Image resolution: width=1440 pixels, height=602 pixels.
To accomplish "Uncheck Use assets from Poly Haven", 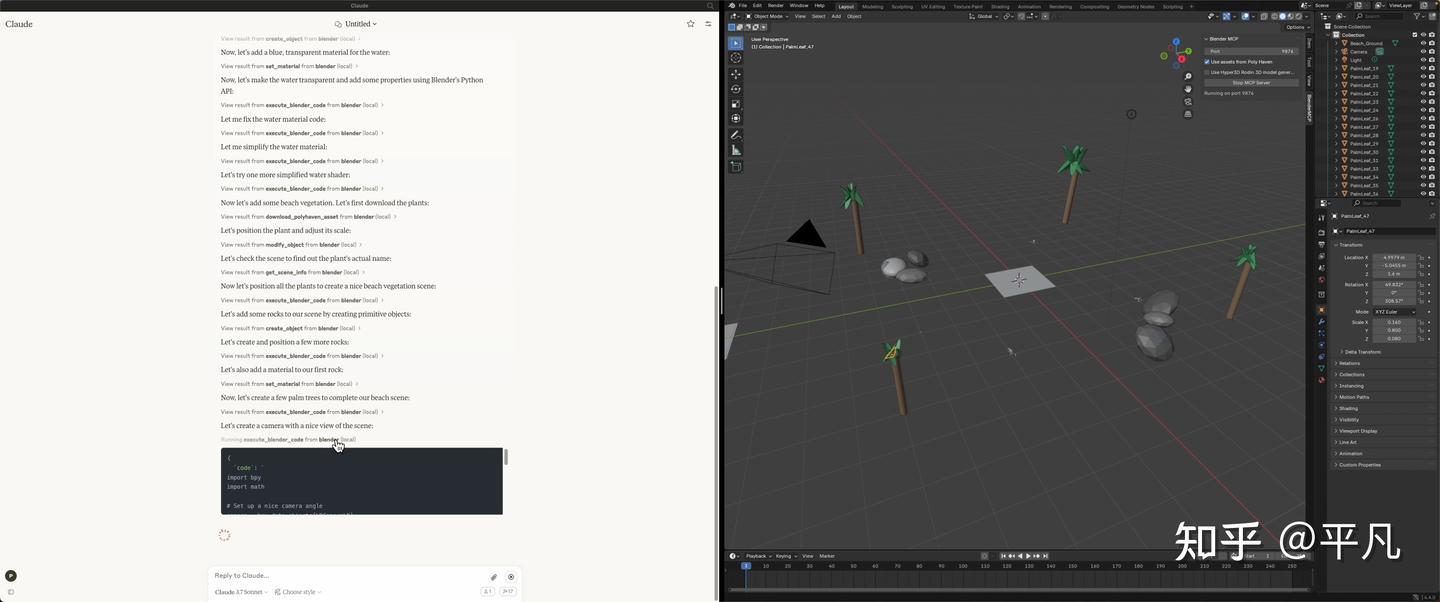I will [1207, 61].
